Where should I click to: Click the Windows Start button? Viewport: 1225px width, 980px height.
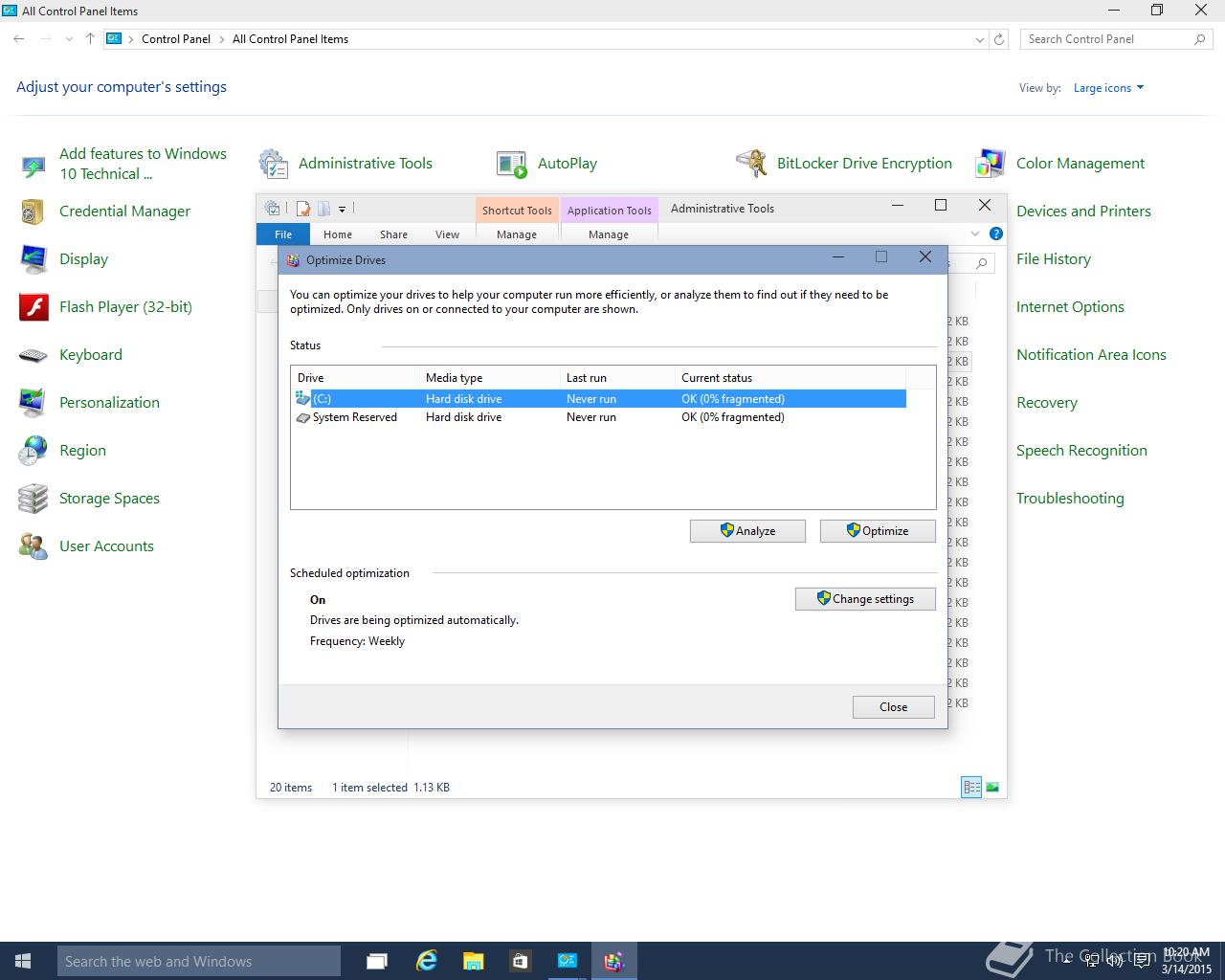click(x=24, y=961)
